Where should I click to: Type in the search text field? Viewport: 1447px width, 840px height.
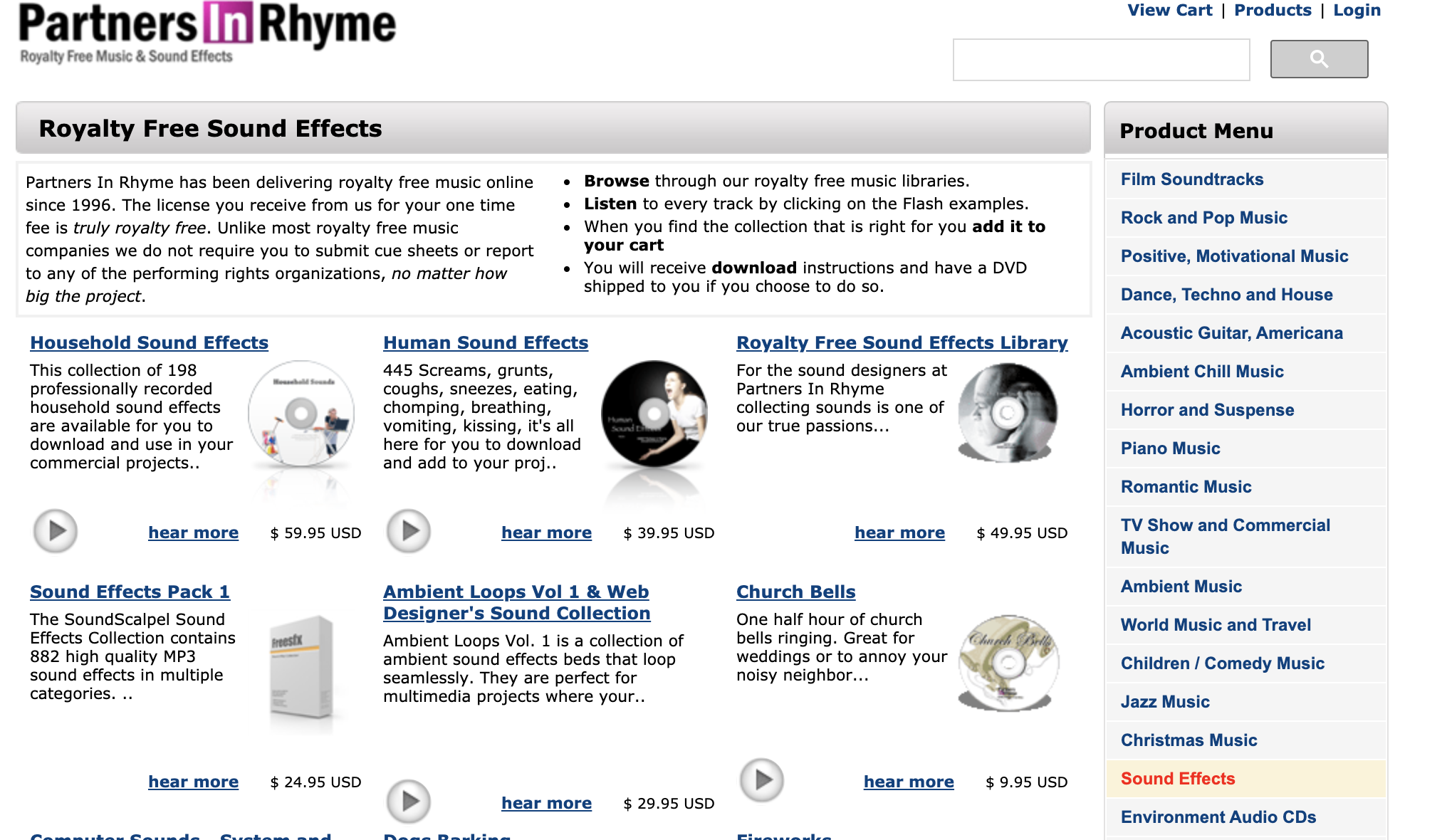point(1101,60)
